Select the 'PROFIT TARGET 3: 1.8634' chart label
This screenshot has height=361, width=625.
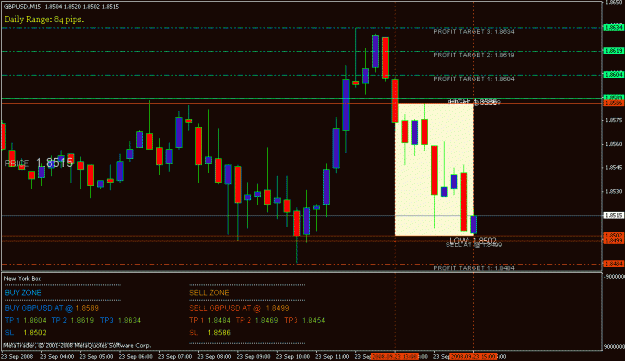click(474, 31)
